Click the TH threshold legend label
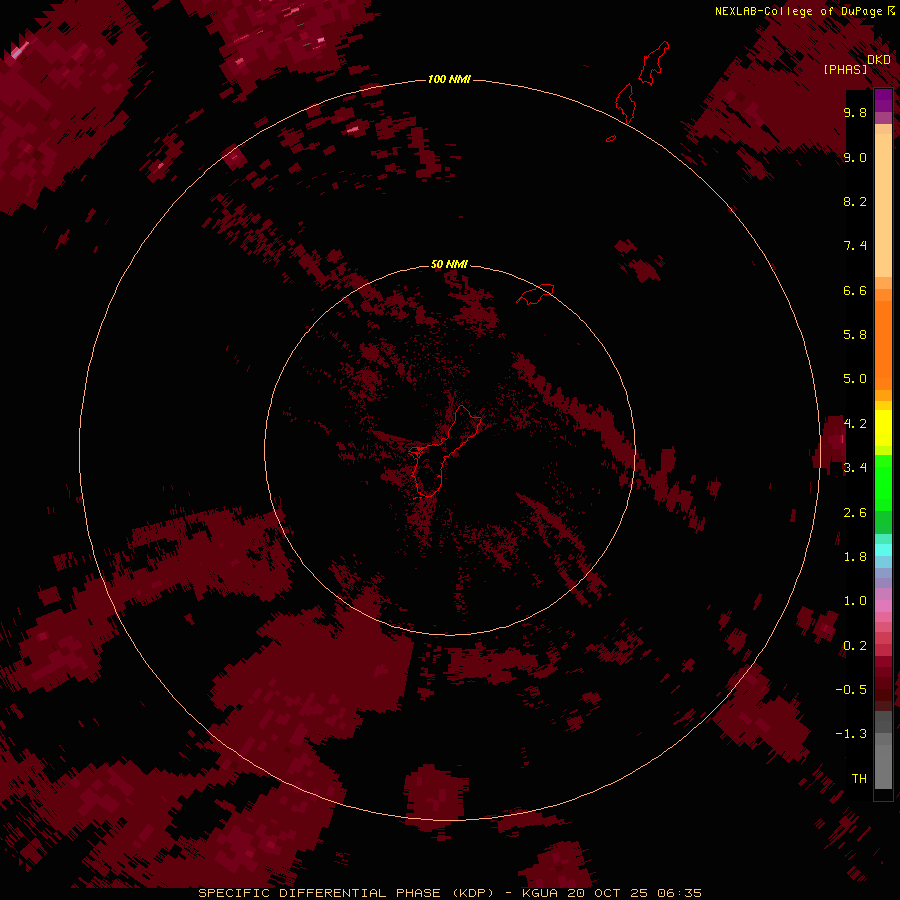This screenshot has height=900, width=900. (x=859, y=779)
